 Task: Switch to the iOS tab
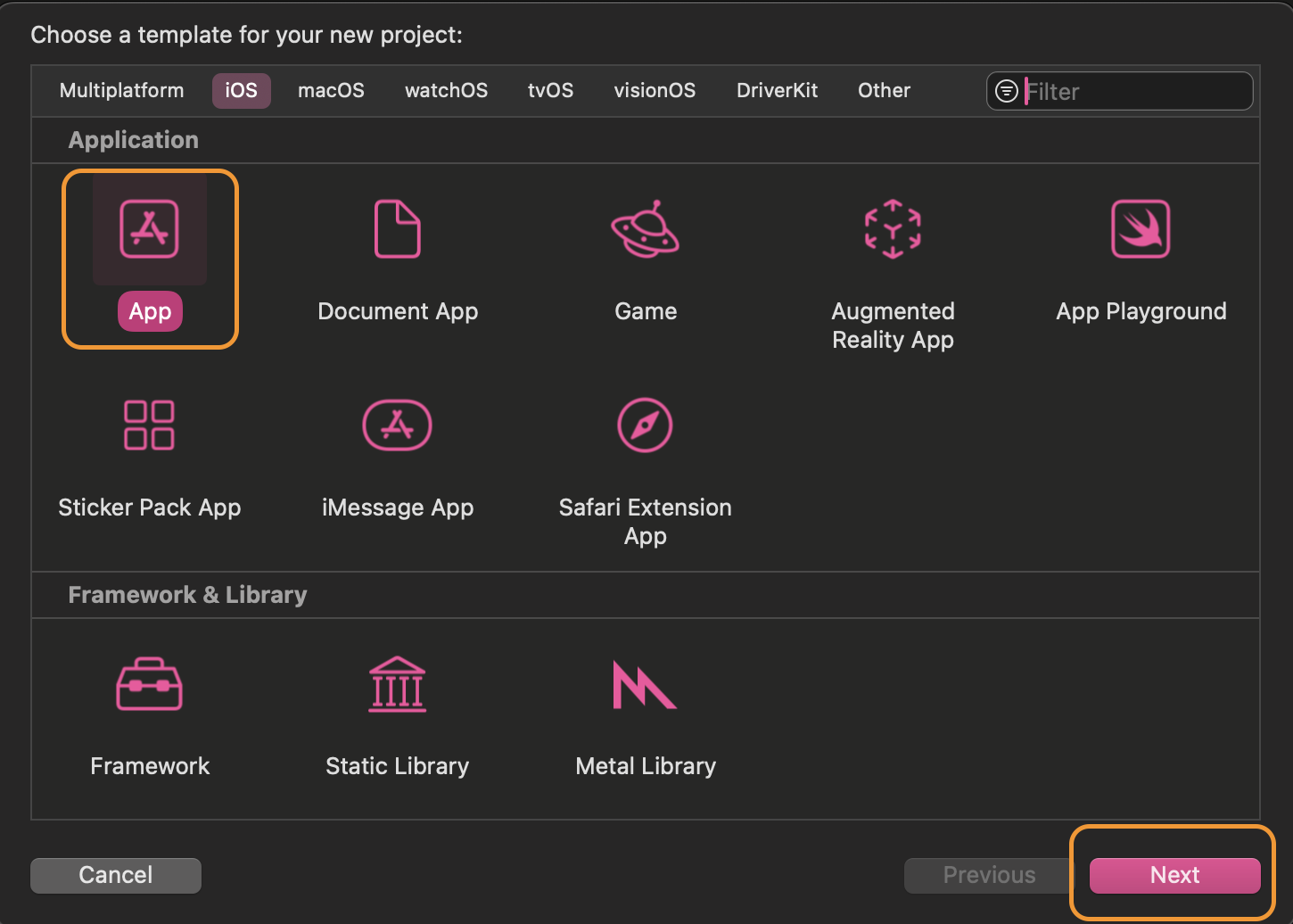click(x=242, y=91)
